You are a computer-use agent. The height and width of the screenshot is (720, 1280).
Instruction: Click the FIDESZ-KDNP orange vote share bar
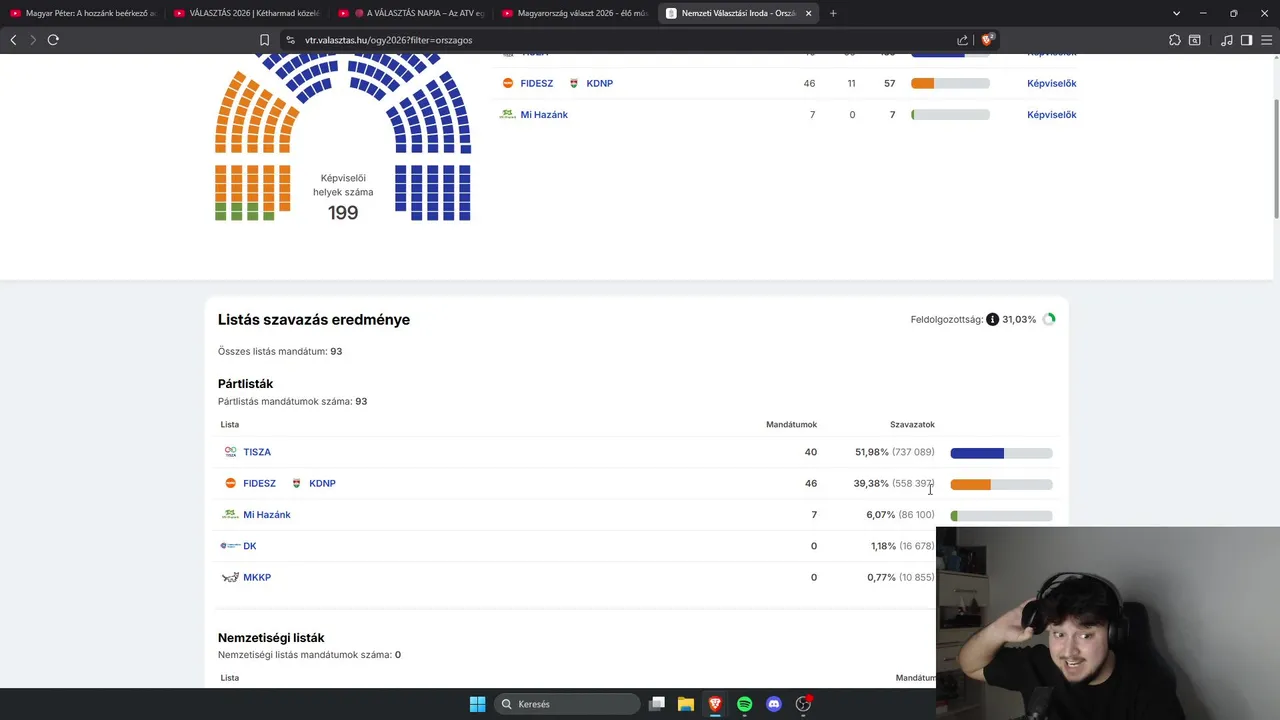pos(1001,485)
